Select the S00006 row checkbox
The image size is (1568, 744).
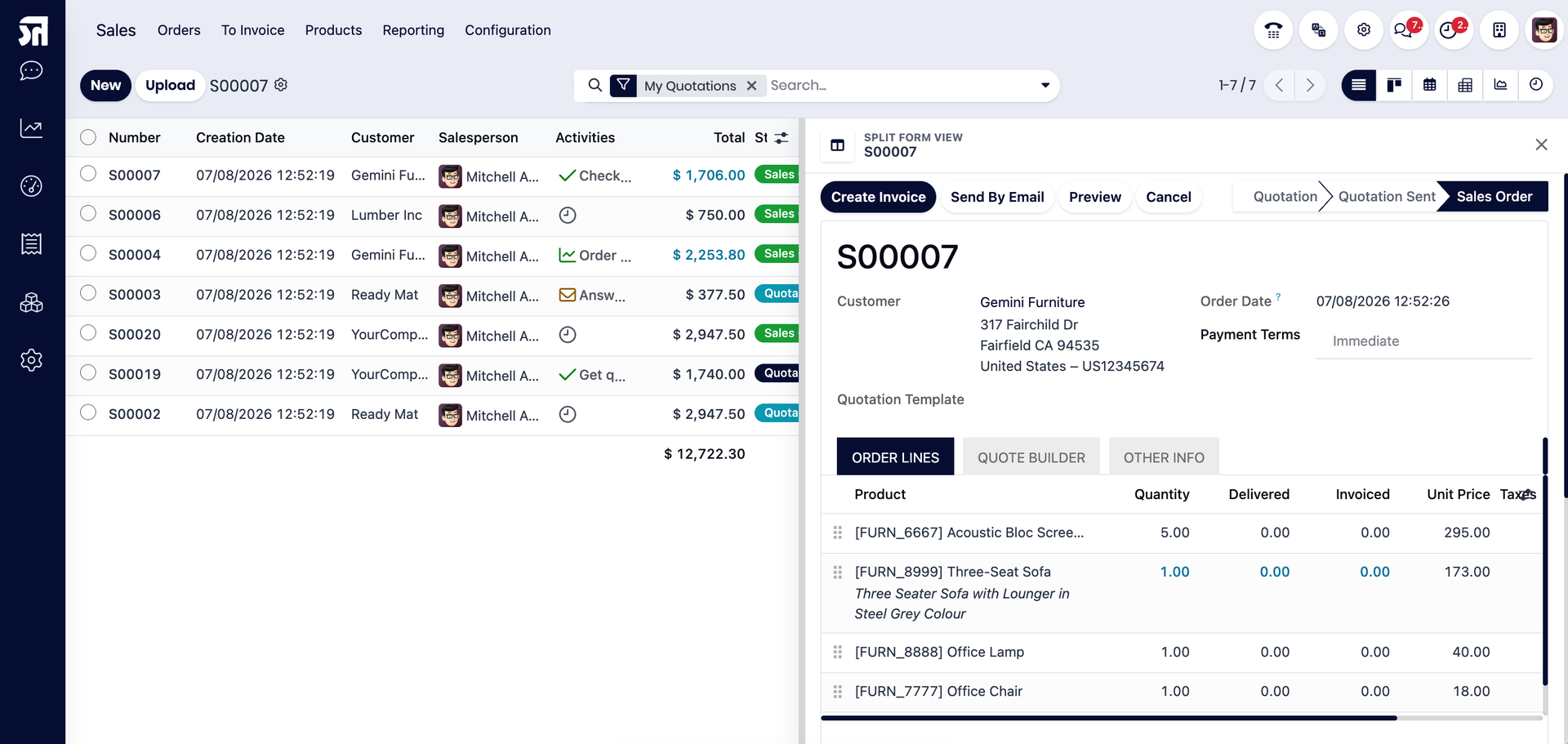coord(88,214)
